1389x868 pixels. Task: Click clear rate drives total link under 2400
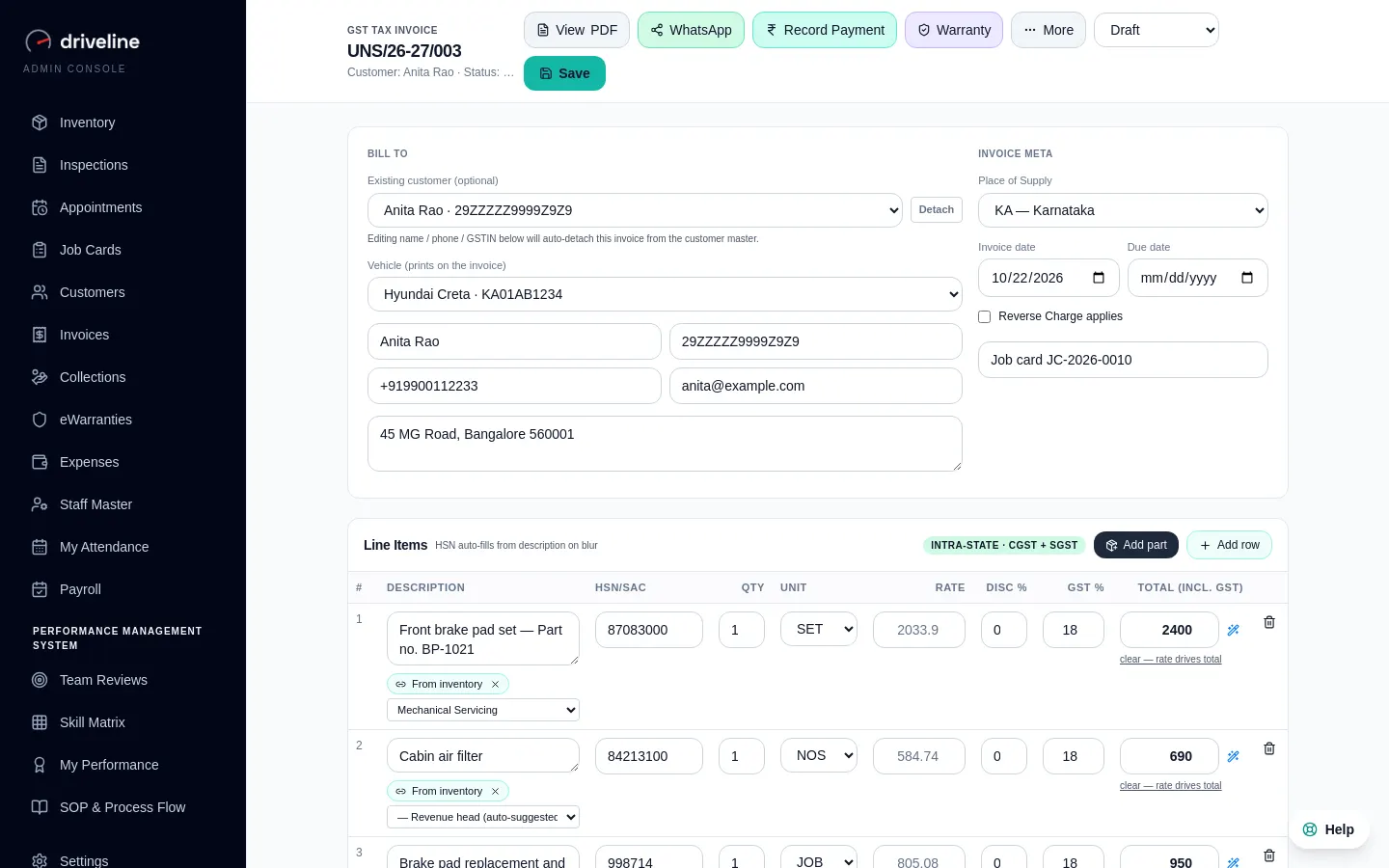pyautogui.click(x=1170, y=660)
